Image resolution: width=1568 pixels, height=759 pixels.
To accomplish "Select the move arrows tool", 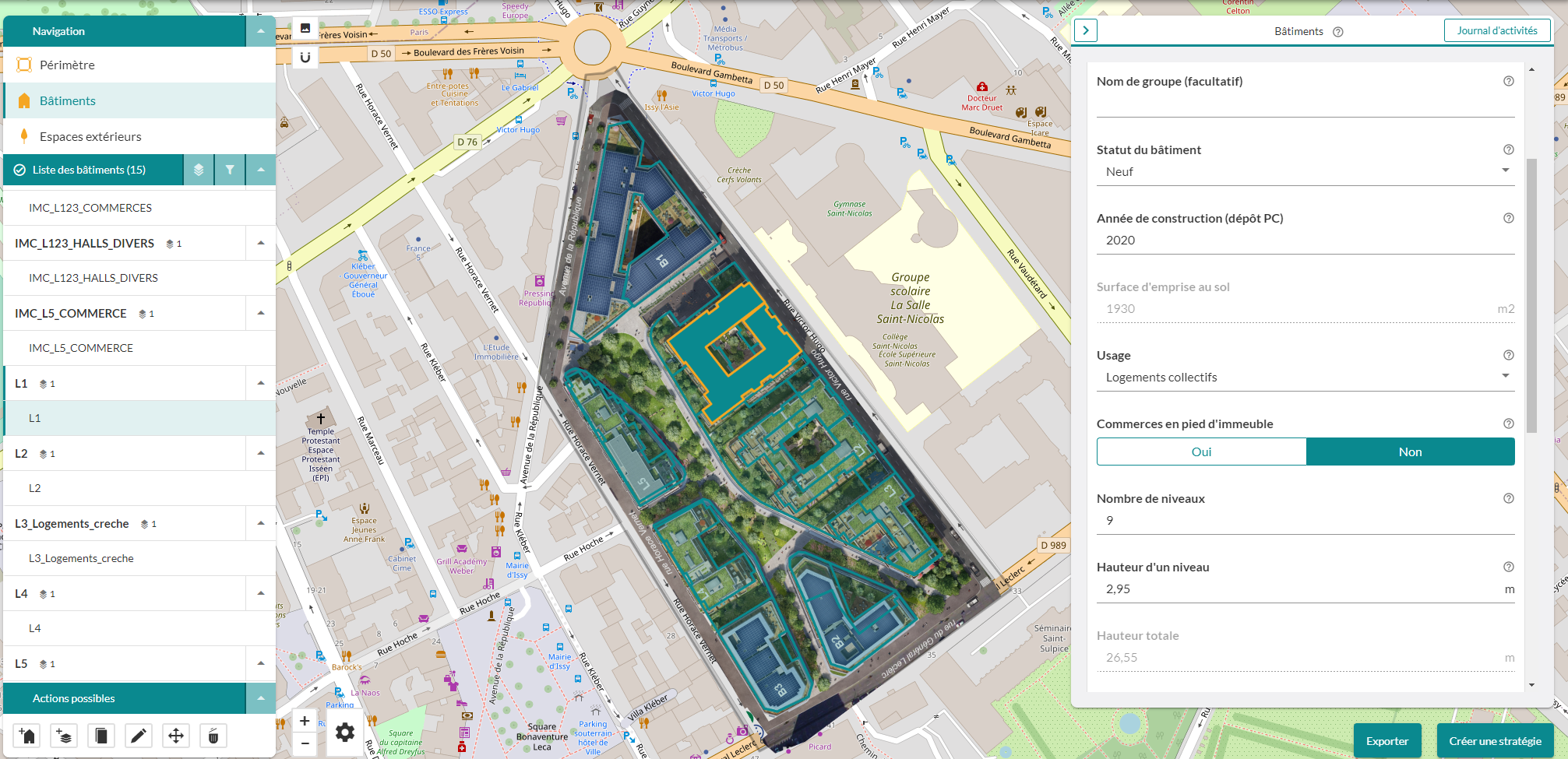I will (176, 736).
